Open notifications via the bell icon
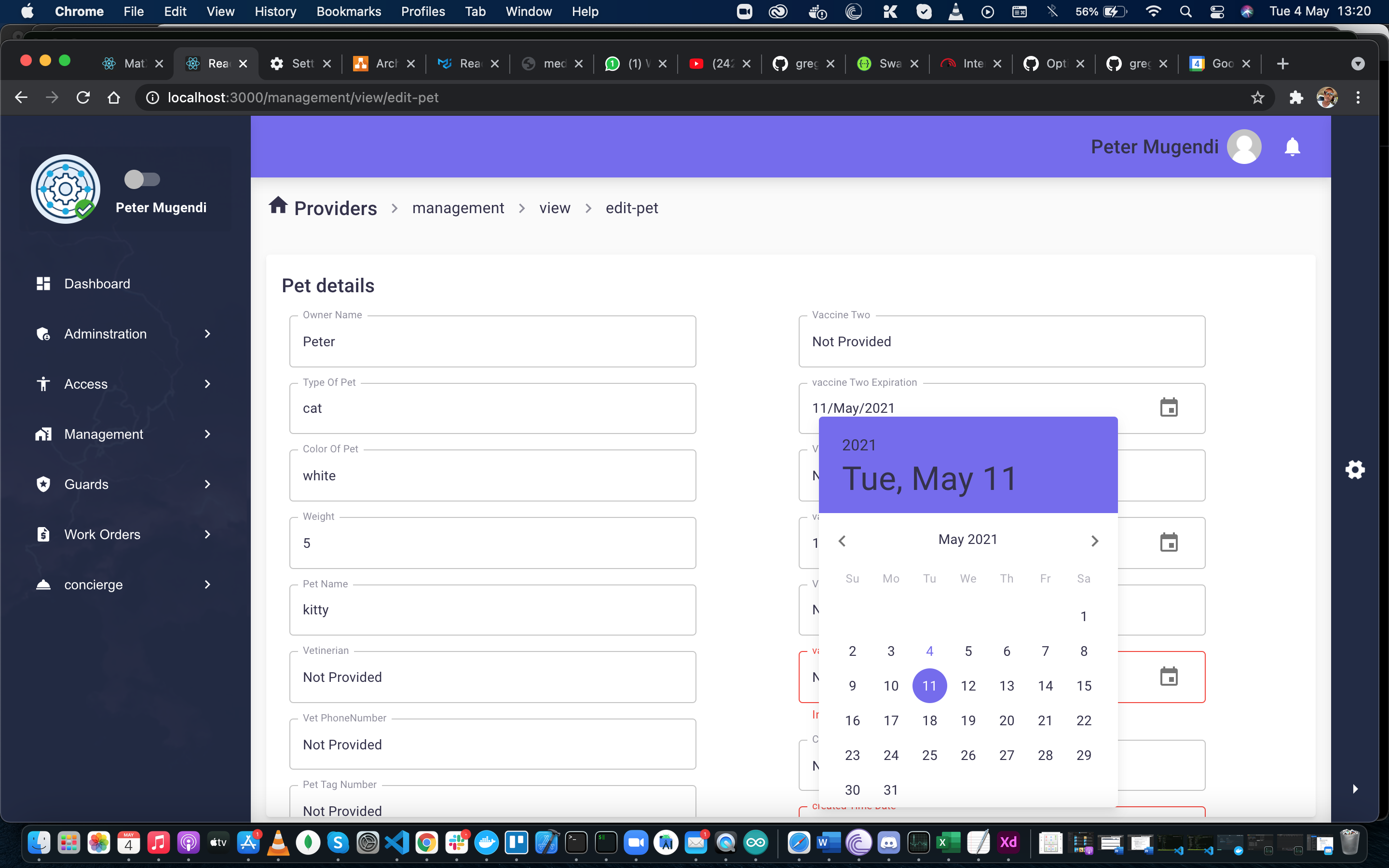This screenshot has width=1389, height=868. point(1292,147)
